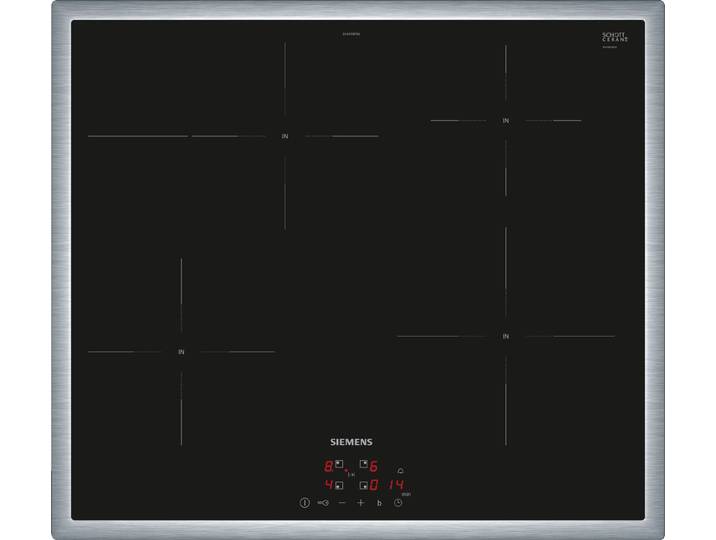
Task: Touch the IN marker of bottom-left zone
Action: tap(181, 352)
